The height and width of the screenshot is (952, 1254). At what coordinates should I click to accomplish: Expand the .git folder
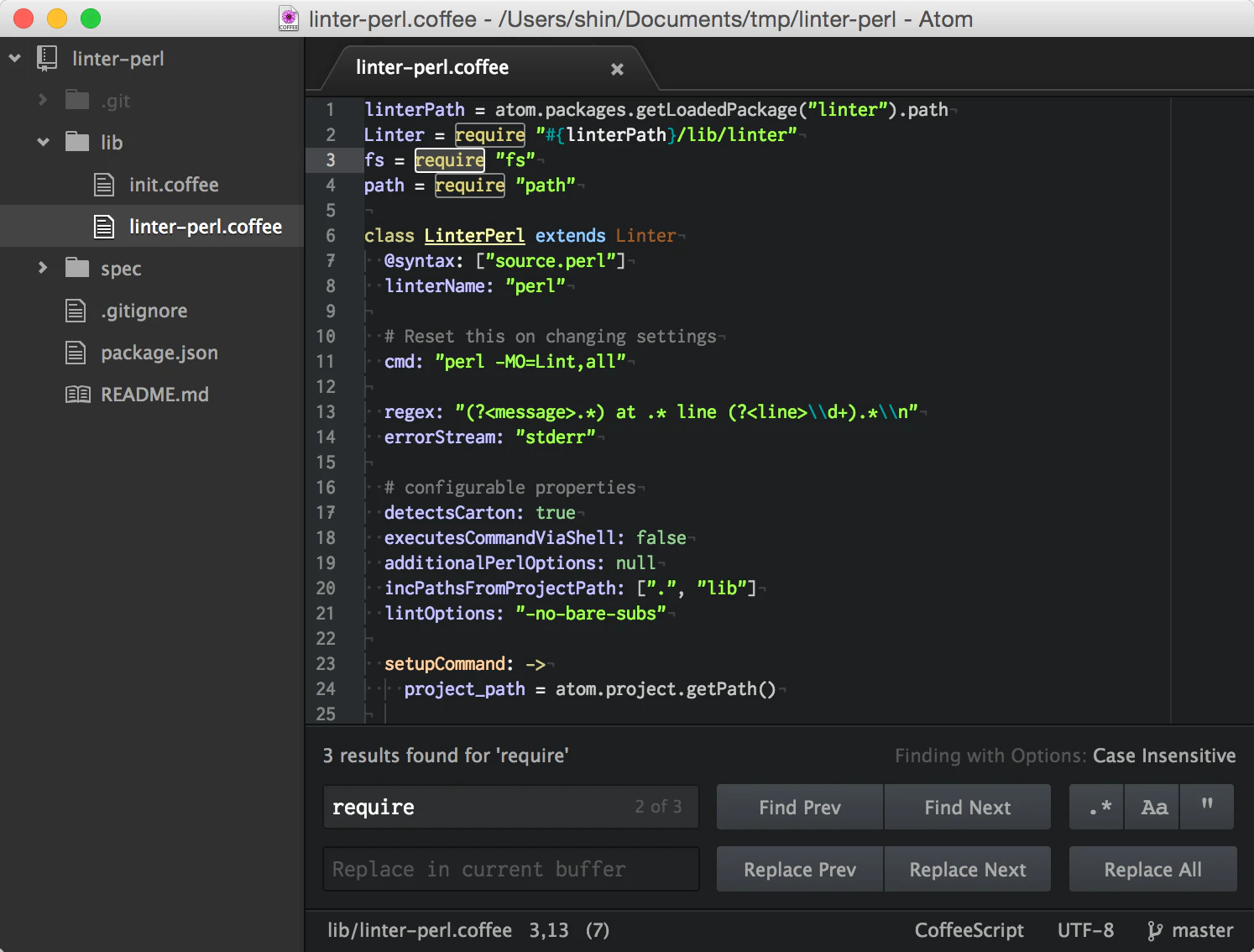pyautogui.click(x=43, y=100)
